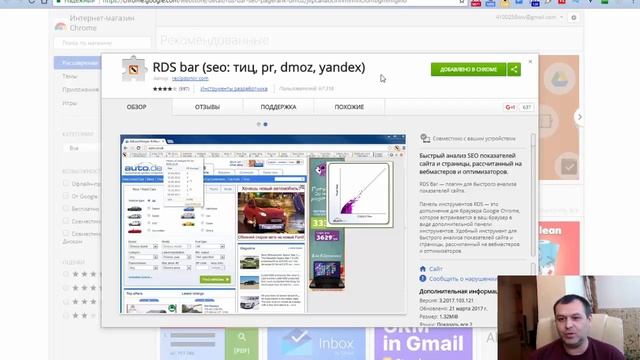Select Приложения in the store sidebar
This screenshot has width=640, height=360.
click(80, 89)
